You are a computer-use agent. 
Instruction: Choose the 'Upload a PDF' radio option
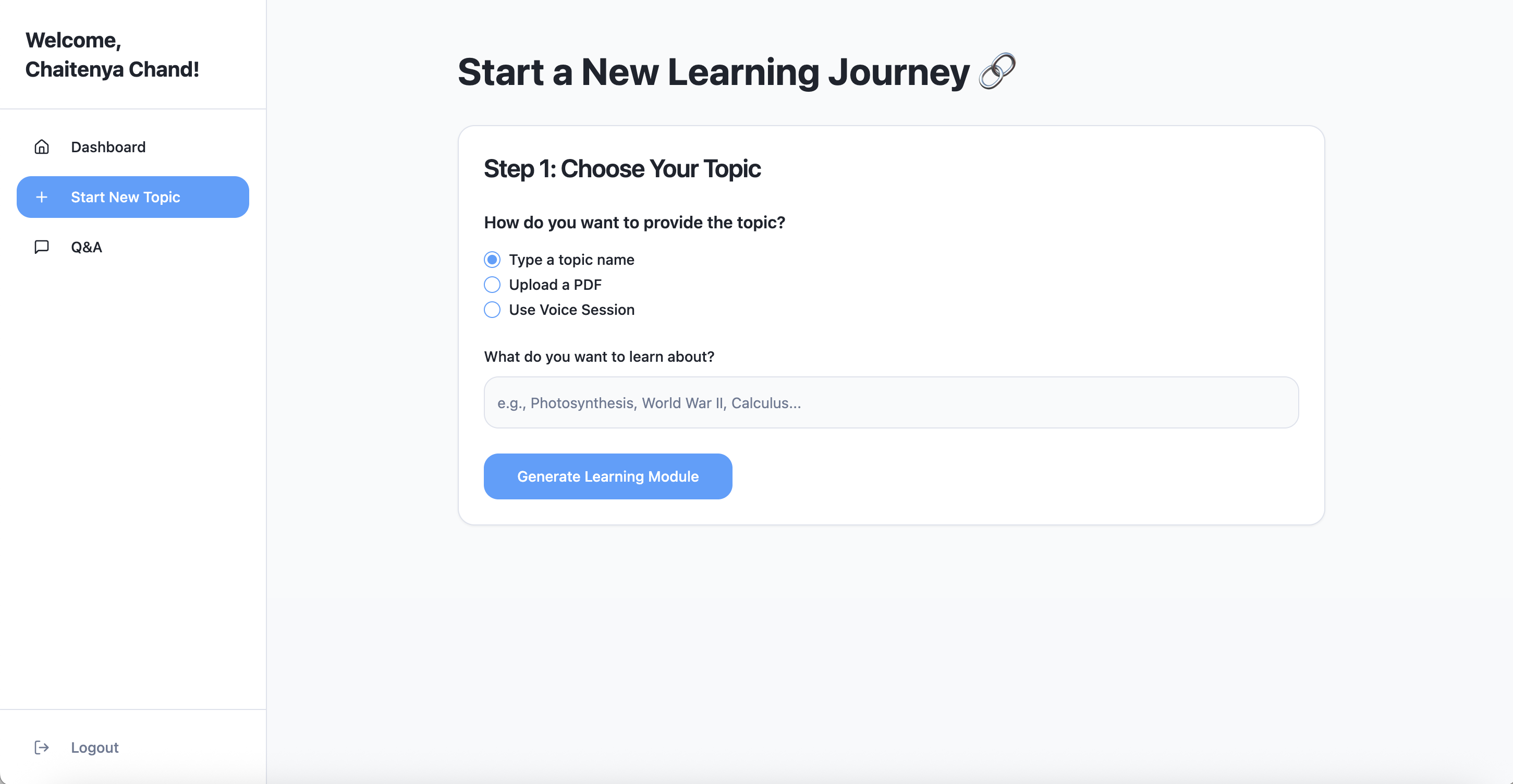pyautogui.click(x=492, y=285)
